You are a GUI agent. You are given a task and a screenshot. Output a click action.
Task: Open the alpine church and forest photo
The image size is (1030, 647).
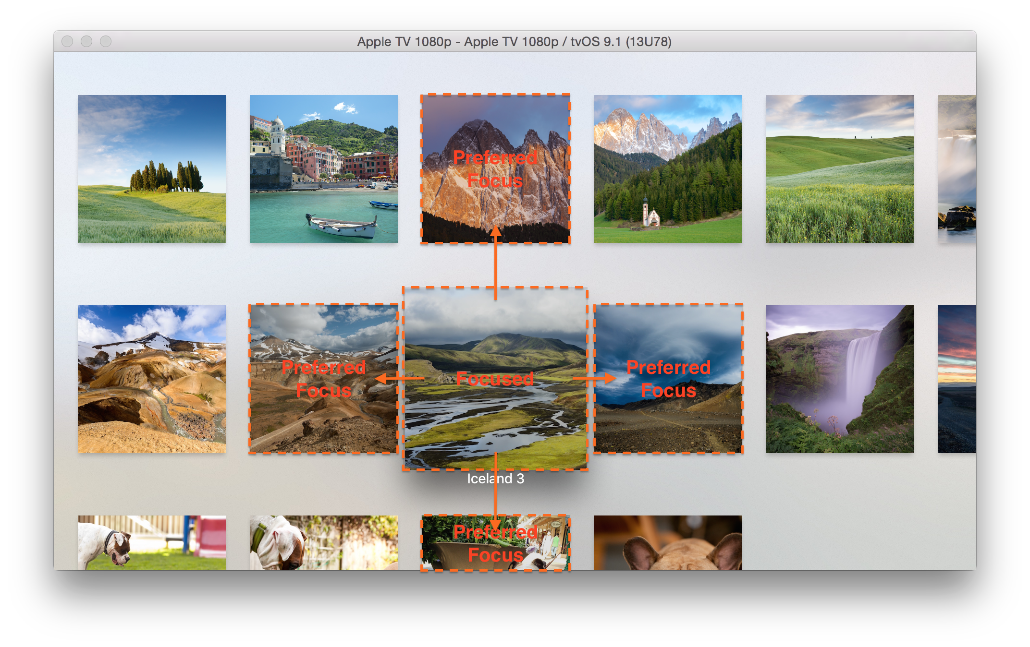coord(667,169)
